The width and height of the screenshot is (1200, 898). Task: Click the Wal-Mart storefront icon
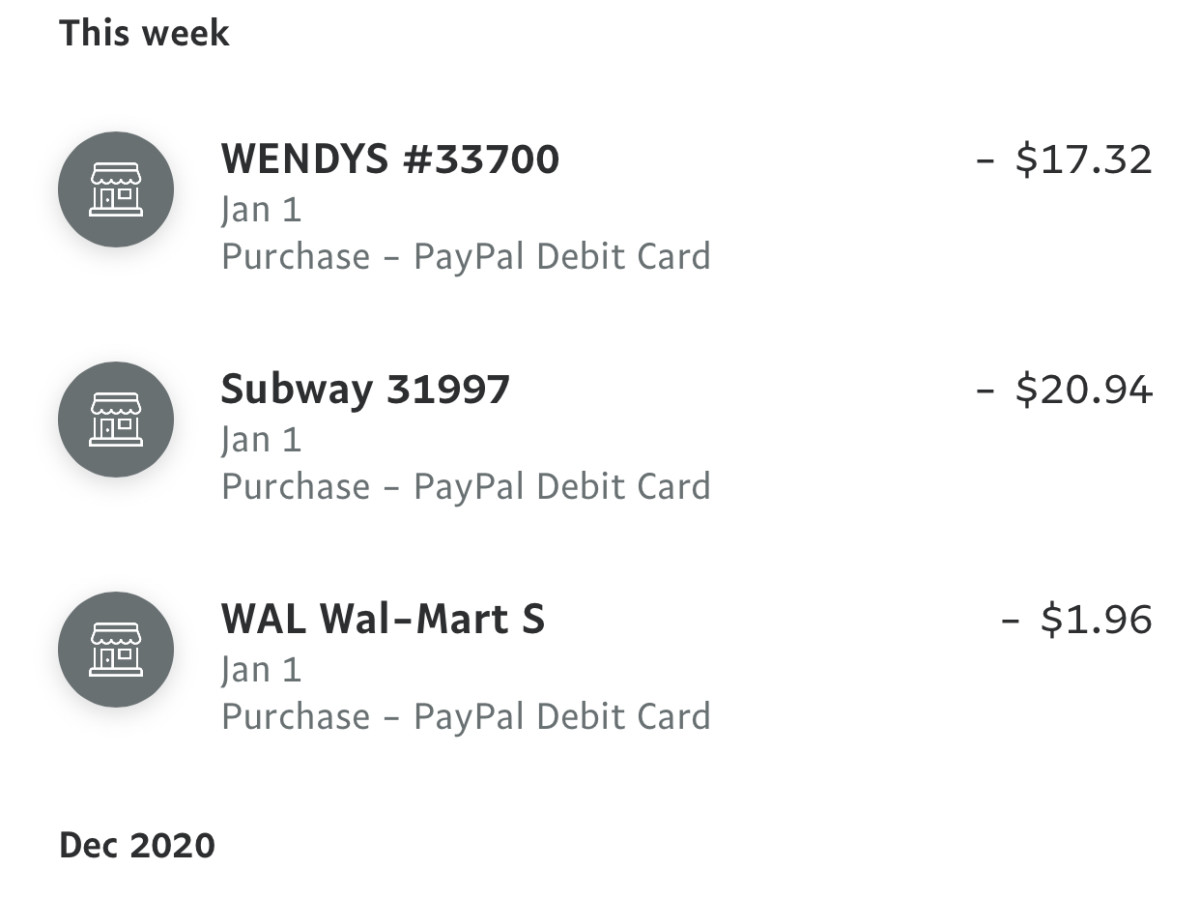tap(115, 649)
